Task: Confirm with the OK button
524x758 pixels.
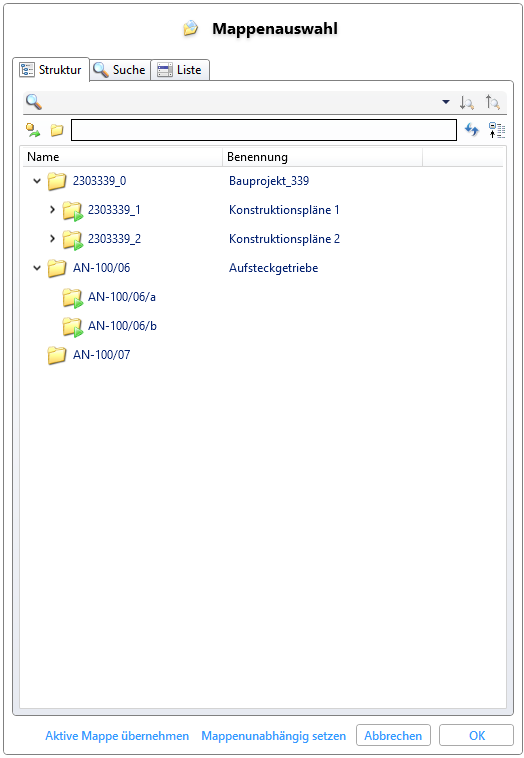Action: pos(476,735)
